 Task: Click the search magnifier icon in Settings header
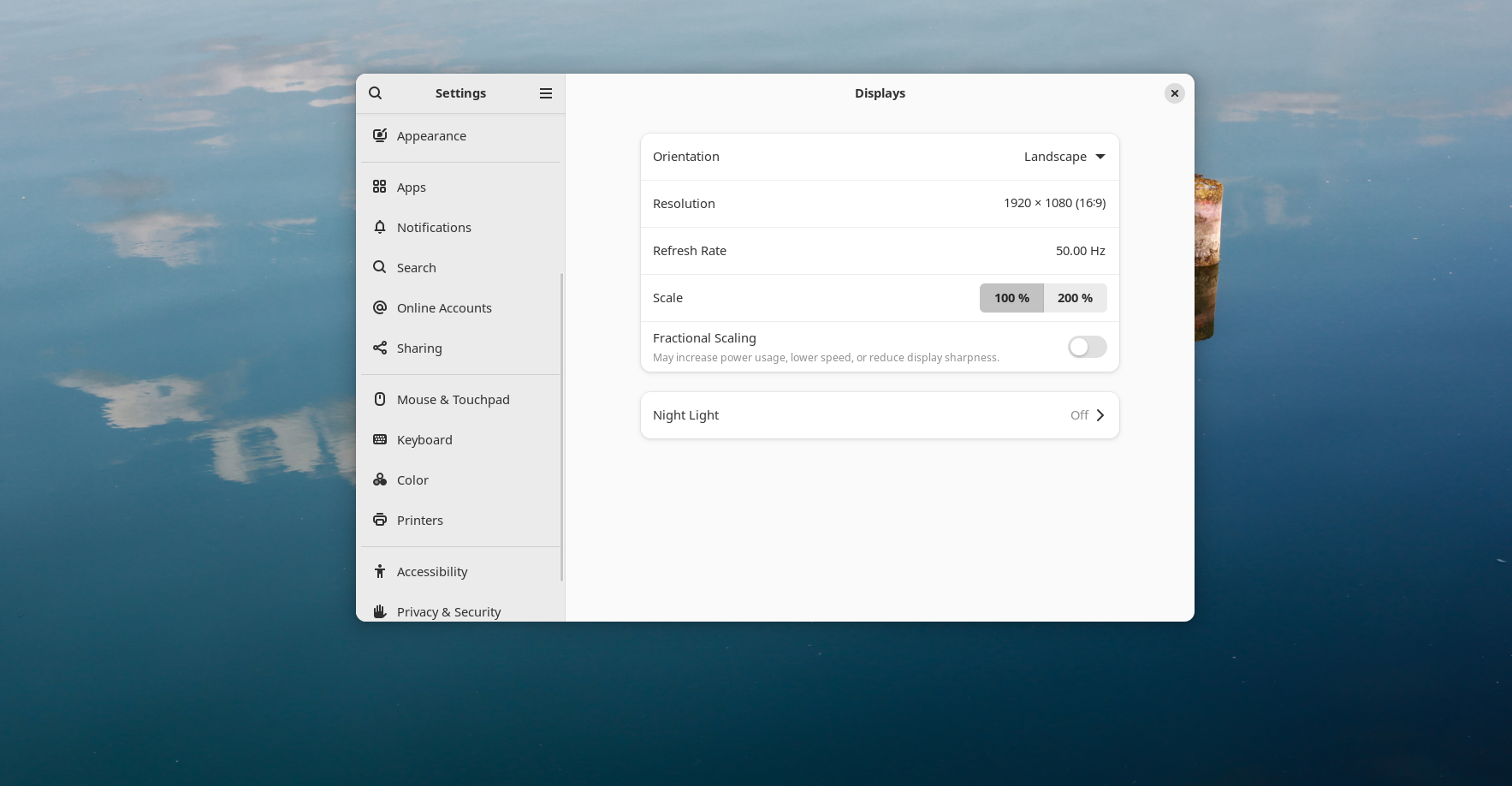coord(376,93)
